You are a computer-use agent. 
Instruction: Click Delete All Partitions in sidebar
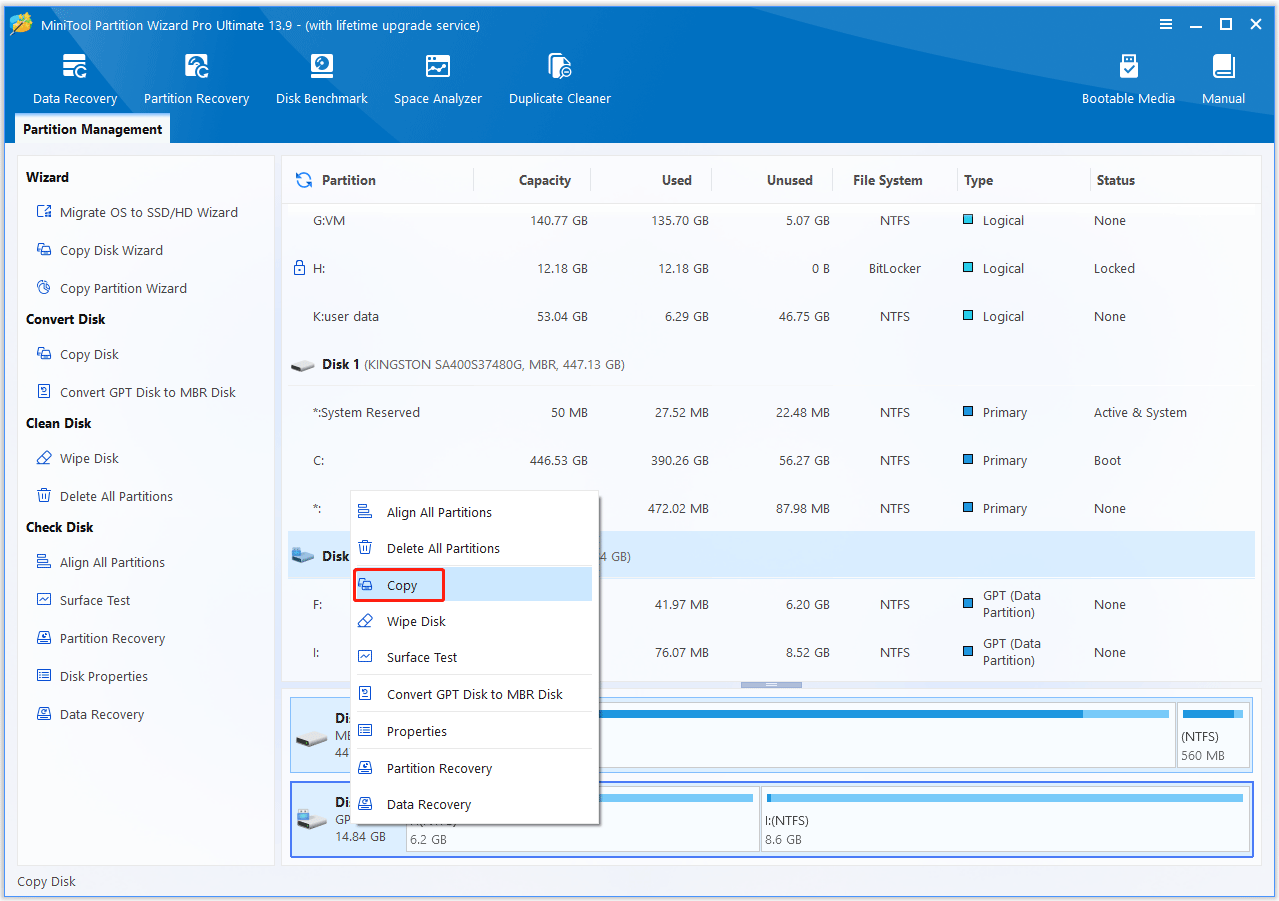pos(104,496)
